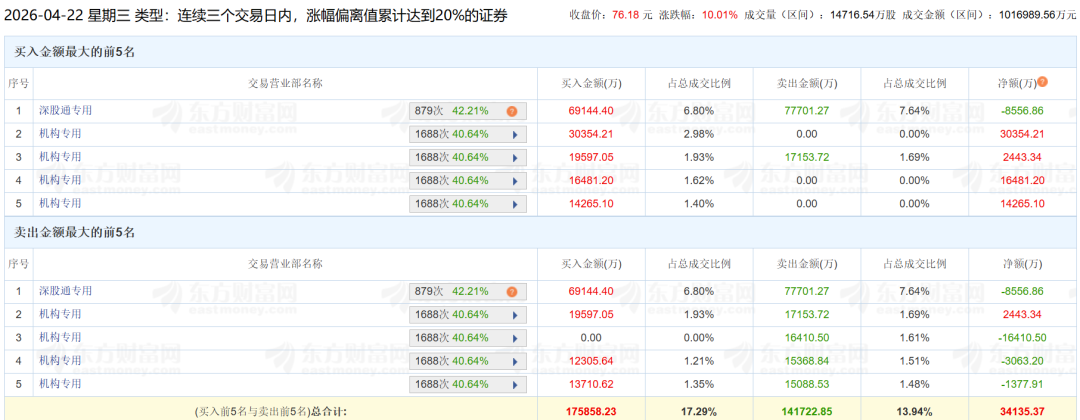The height and width of the screenshot is (420, 1080).
Task: Open 深股通专用 link in sell top 5
Action: [x=65, y=291]
